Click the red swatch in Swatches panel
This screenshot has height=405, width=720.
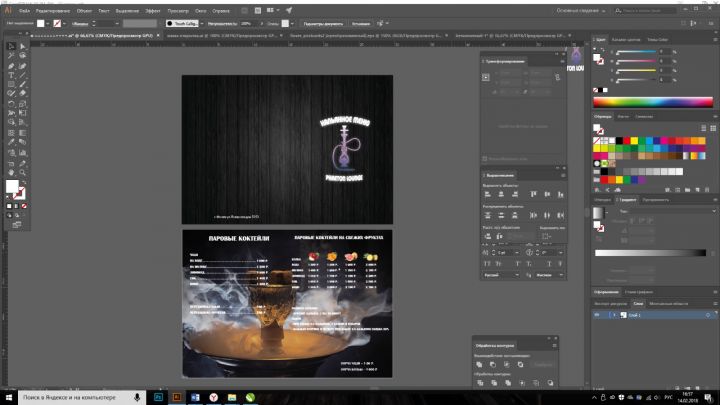coord(627,141)
